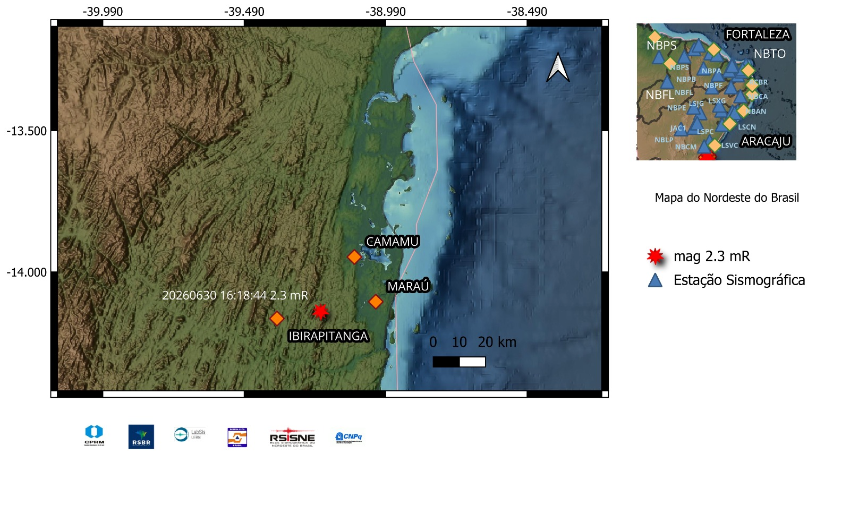The height and width of the screenshot is (505, 850).
Task: Click the NBPE station label in the inset
Action: pyautogui.click(x=677, y=108)
